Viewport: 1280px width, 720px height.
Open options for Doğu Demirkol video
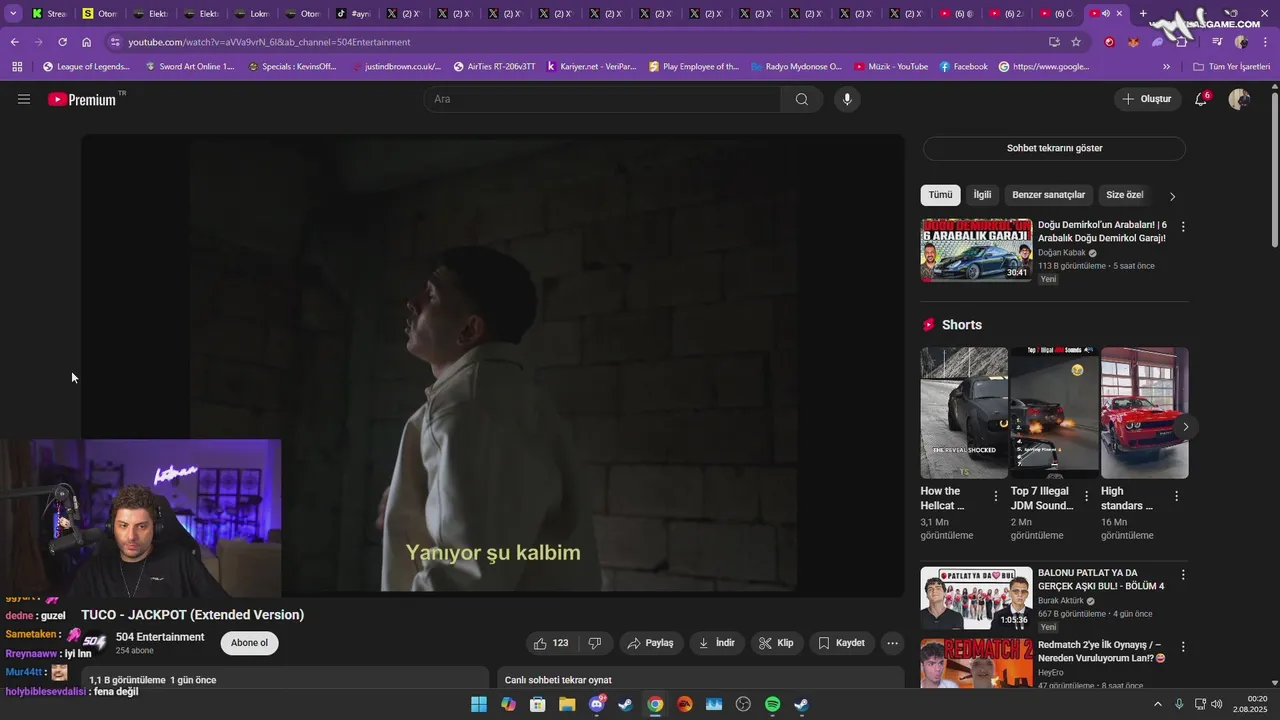[1183, 227]
